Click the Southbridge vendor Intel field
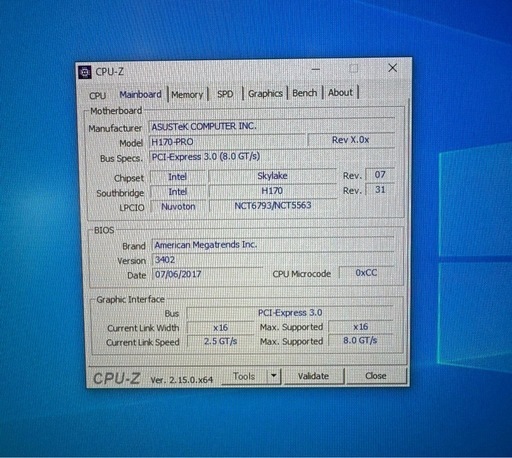The width and height of the screenshot is (512, 458). [x=178, y=192]
